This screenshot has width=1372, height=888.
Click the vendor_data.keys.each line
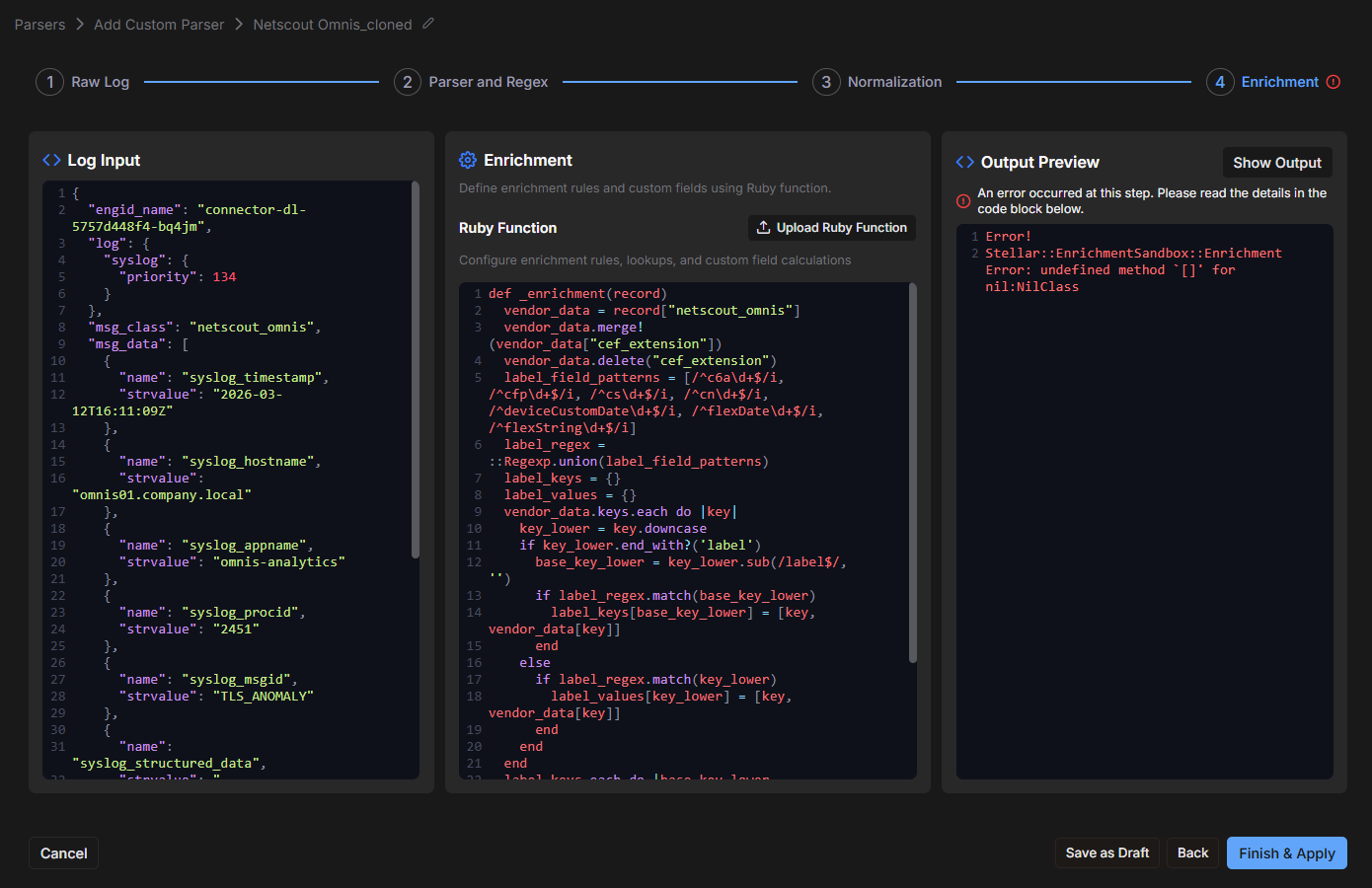pos(621,511)
